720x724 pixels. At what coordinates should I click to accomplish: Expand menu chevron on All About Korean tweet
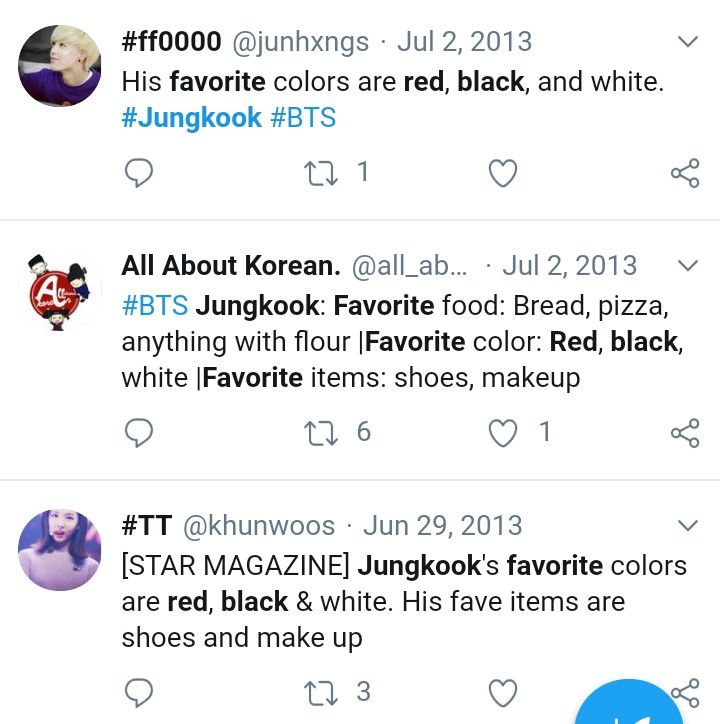pos(688,265)
